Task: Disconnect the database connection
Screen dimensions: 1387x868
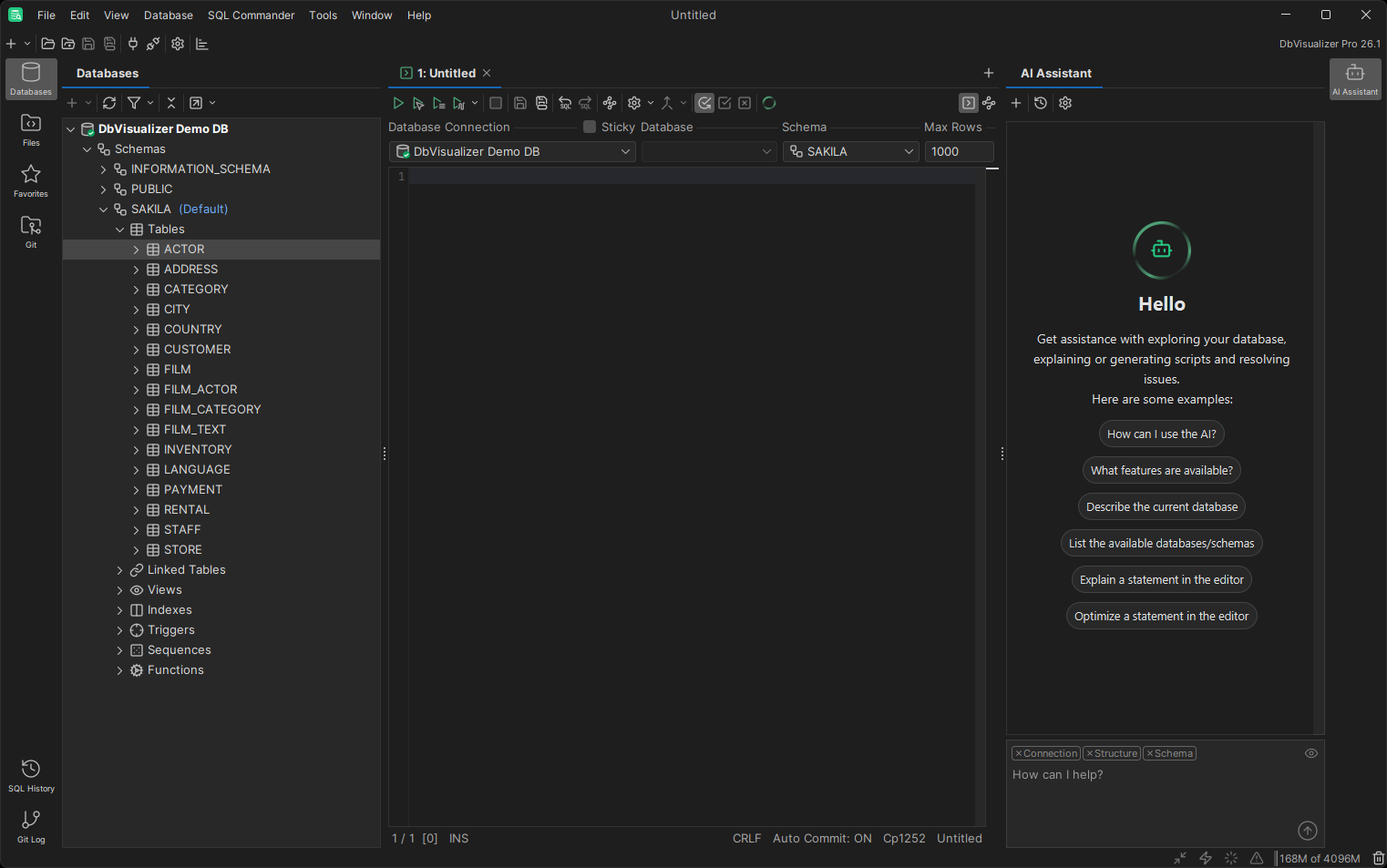Action: pos(152,44)
